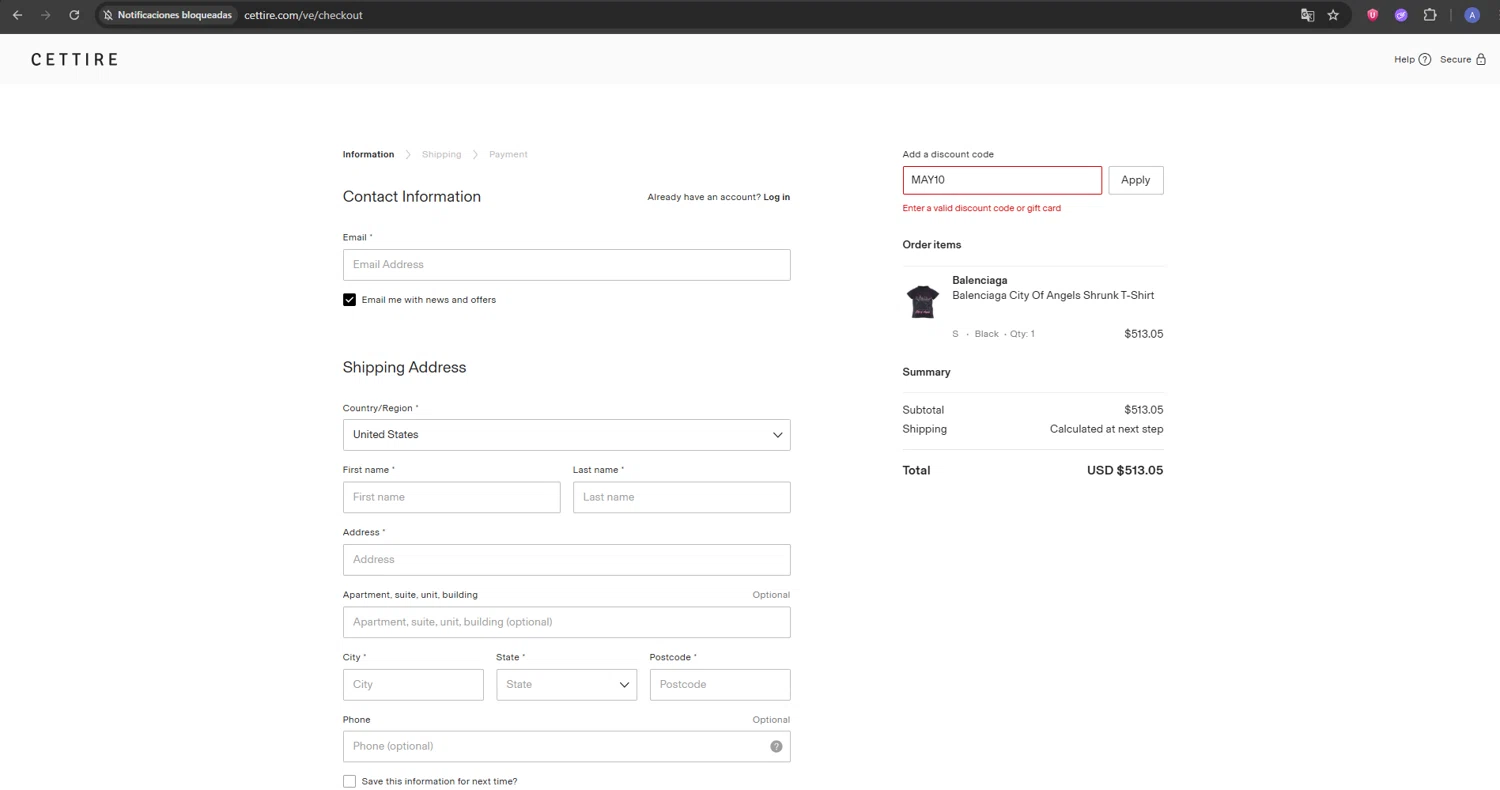The image size is (1500, 790).
Task: Click the discount code field with MAY10
Action: pos(1002,180)
